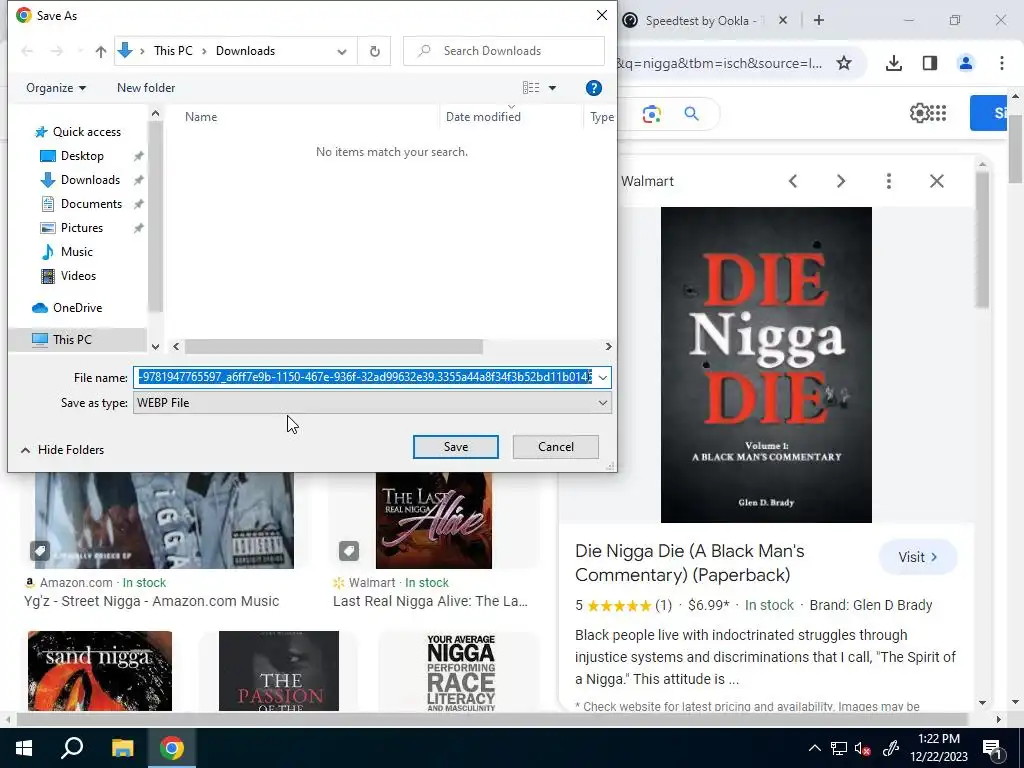Open the Paperback product title link

[x=690, y=563]
